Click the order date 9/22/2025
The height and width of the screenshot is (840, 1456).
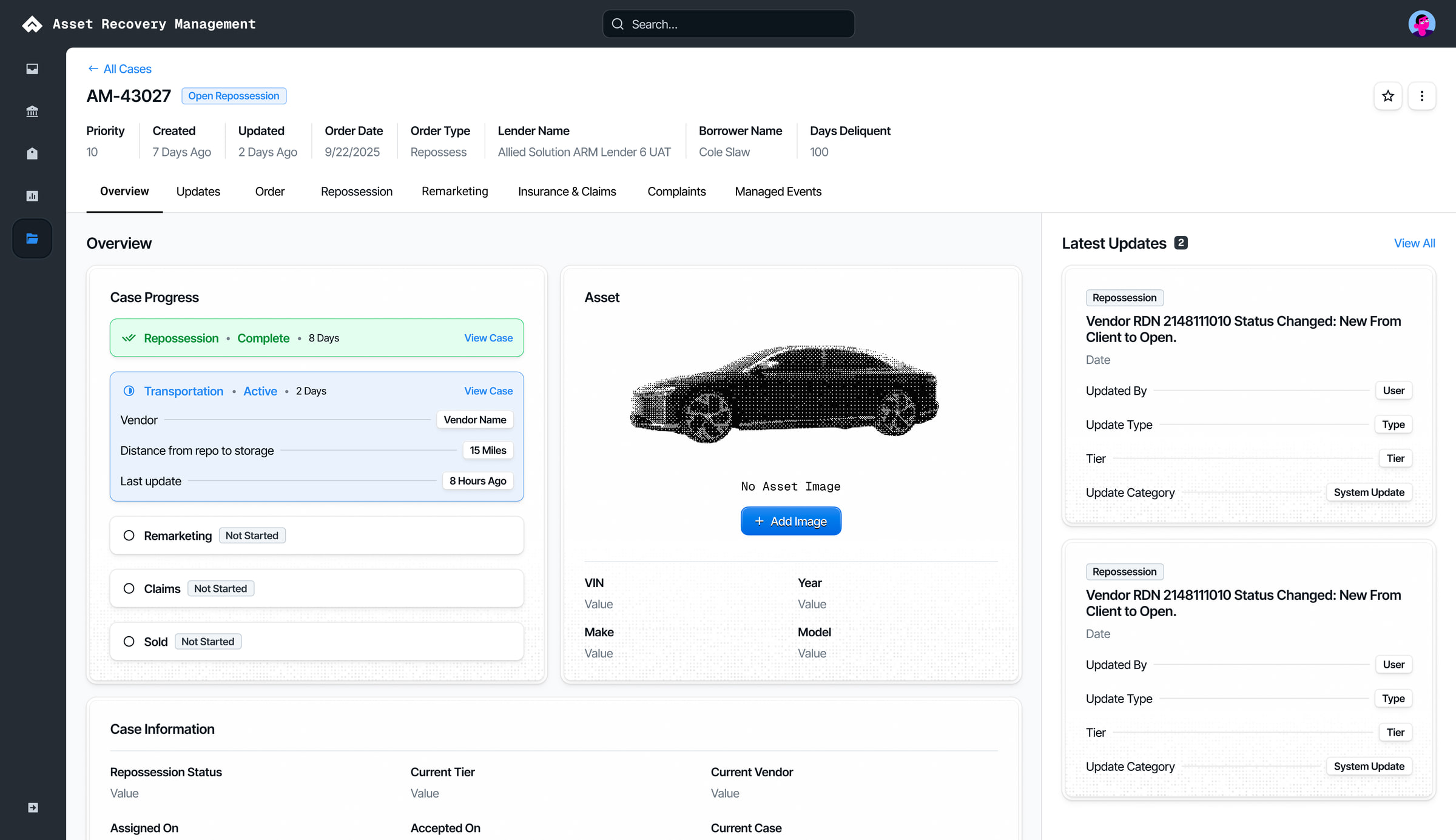tap(352, 152)
